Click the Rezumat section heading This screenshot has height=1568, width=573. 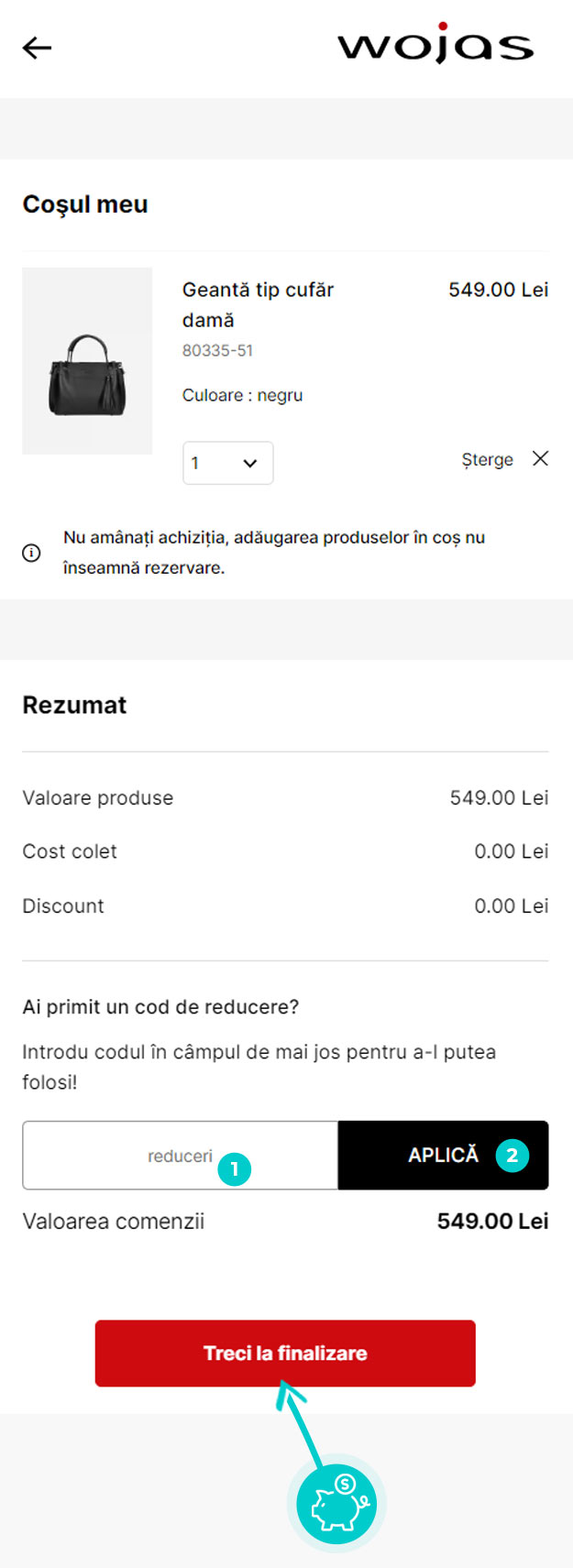(x=74, y=705)
